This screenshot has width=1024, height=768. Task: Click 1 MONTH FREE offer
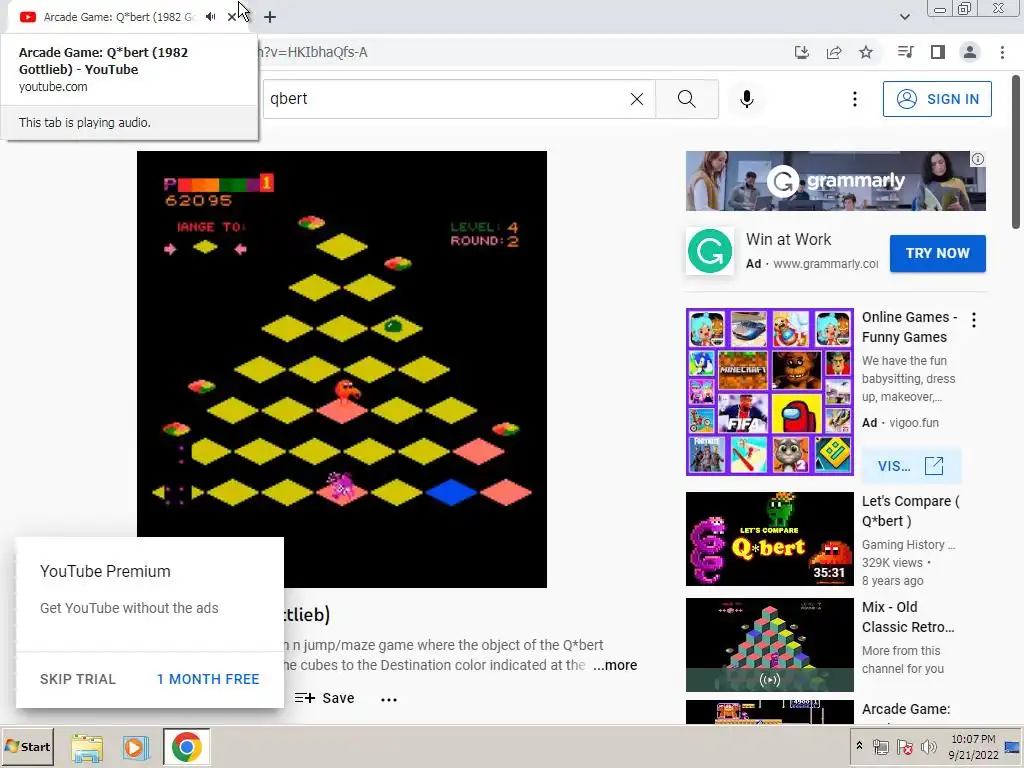click(x=208, y=679)
